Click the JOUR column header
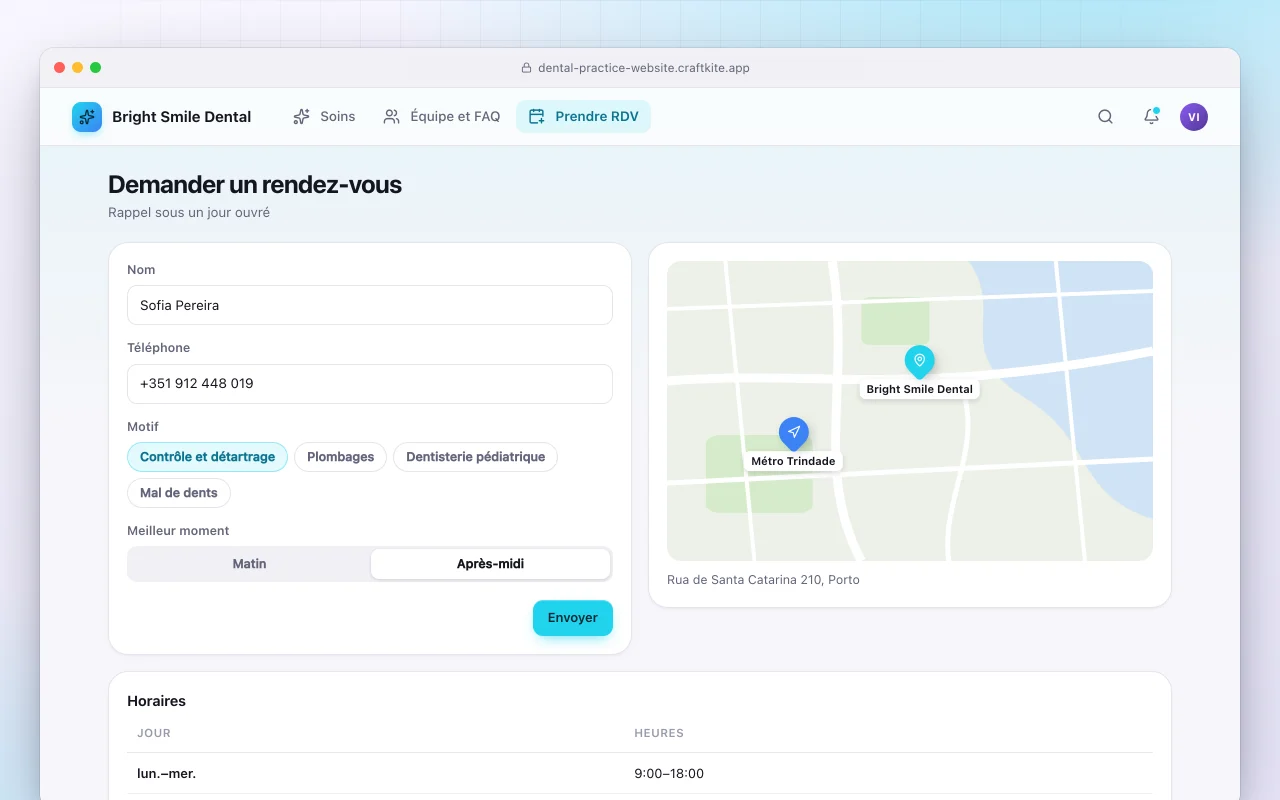 (154, 733)
